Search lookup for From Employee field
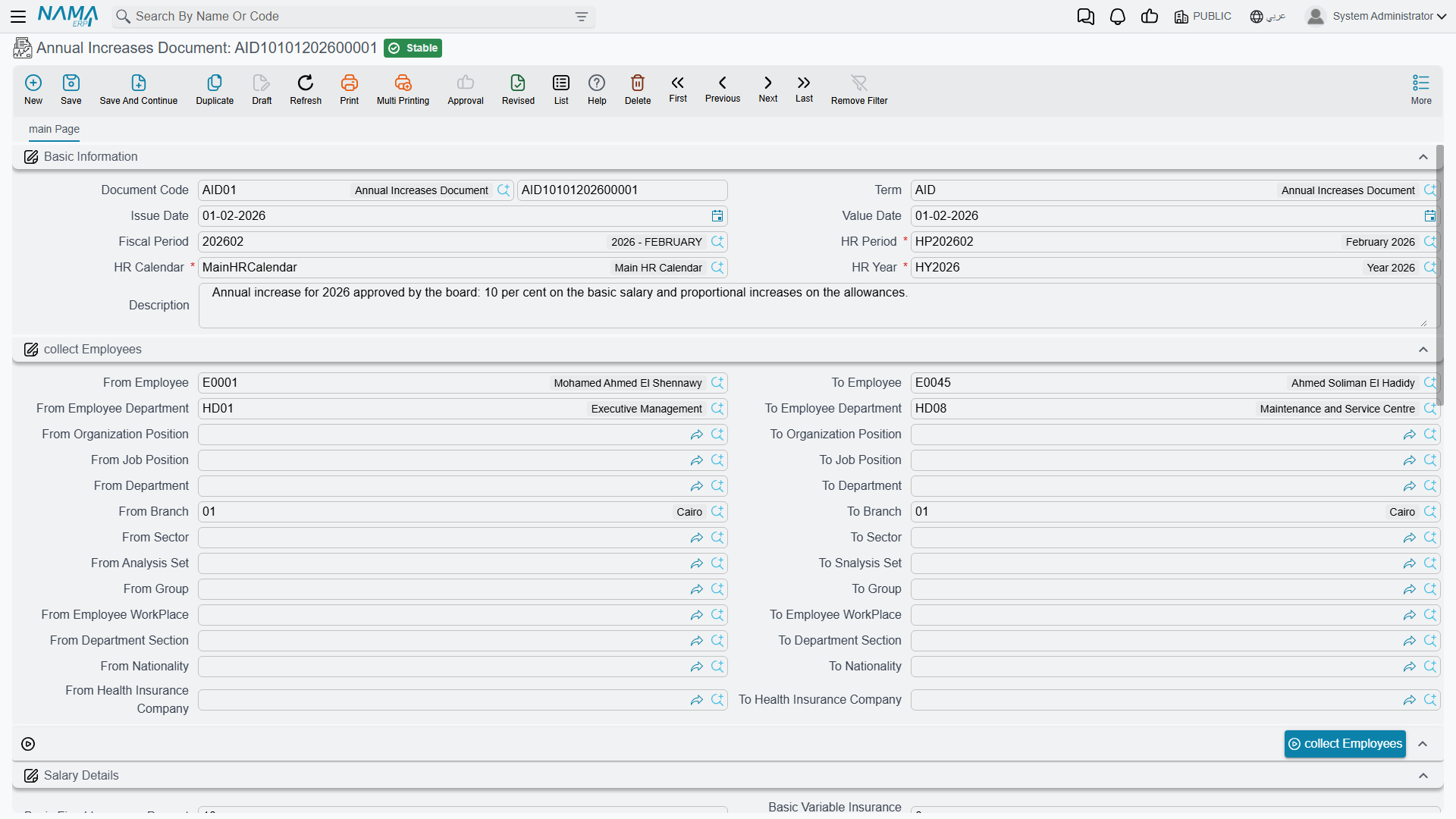 tap(717, 383)
